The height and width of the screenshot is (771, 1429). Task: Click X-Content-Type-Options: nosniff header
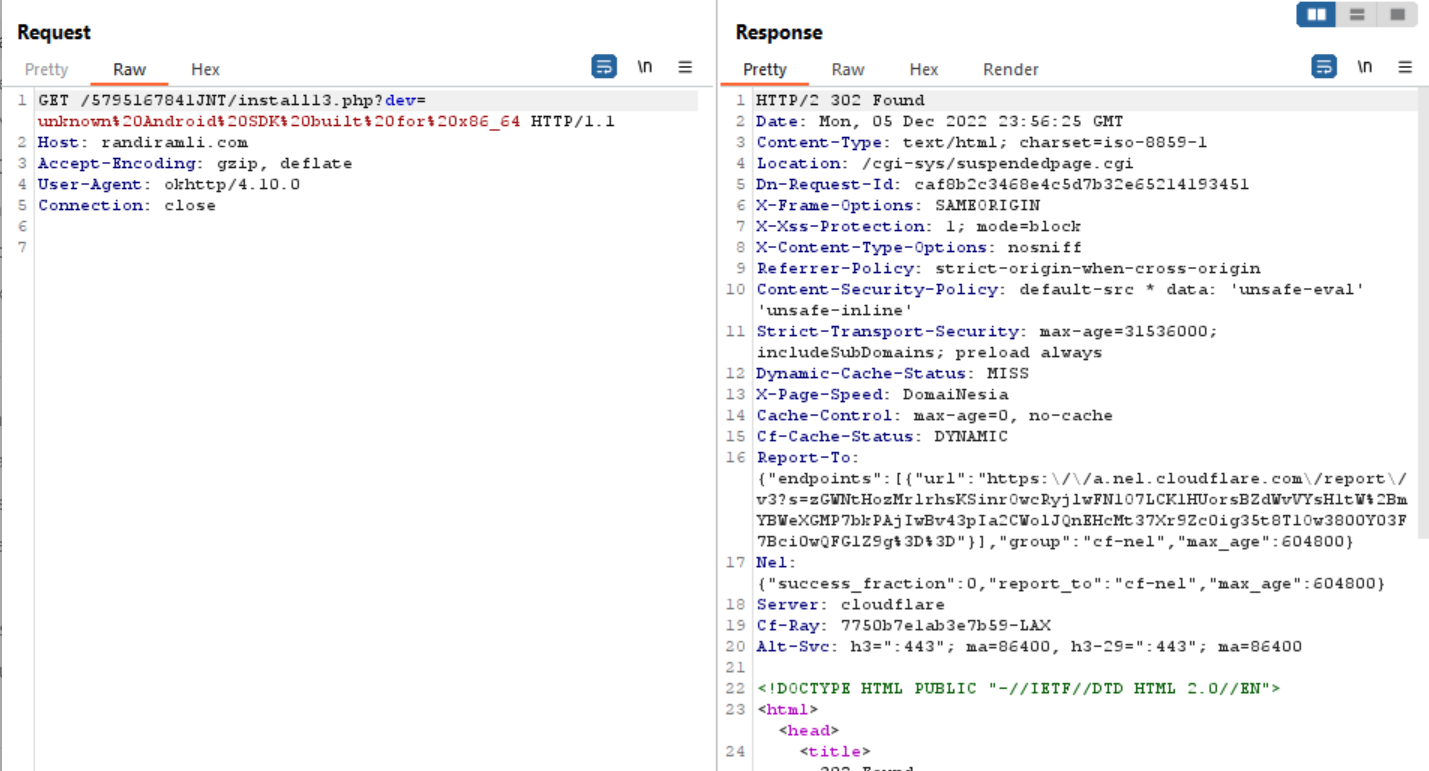click(919, 247)
